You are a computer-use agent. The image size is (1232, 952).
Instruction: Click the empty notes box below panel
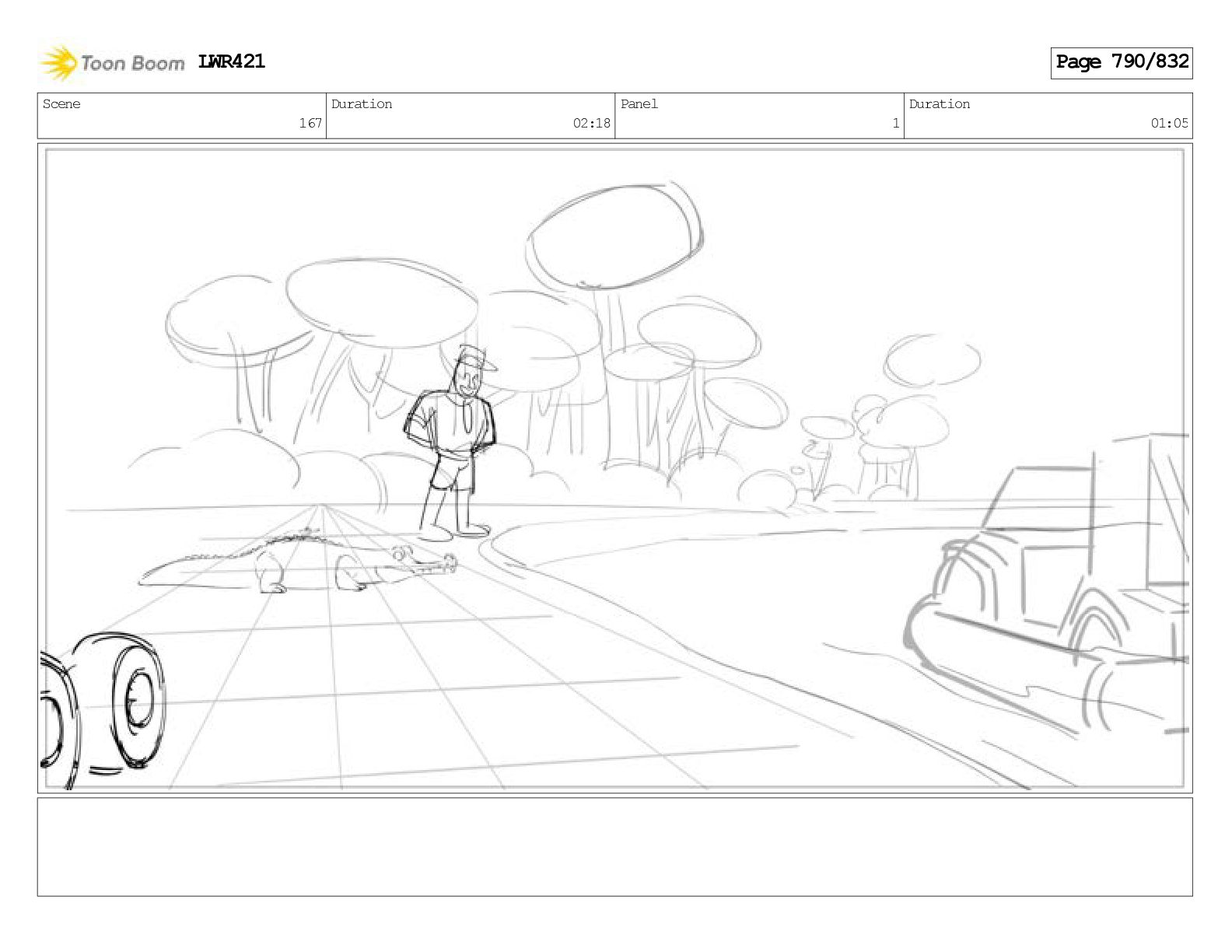[614, 847]
